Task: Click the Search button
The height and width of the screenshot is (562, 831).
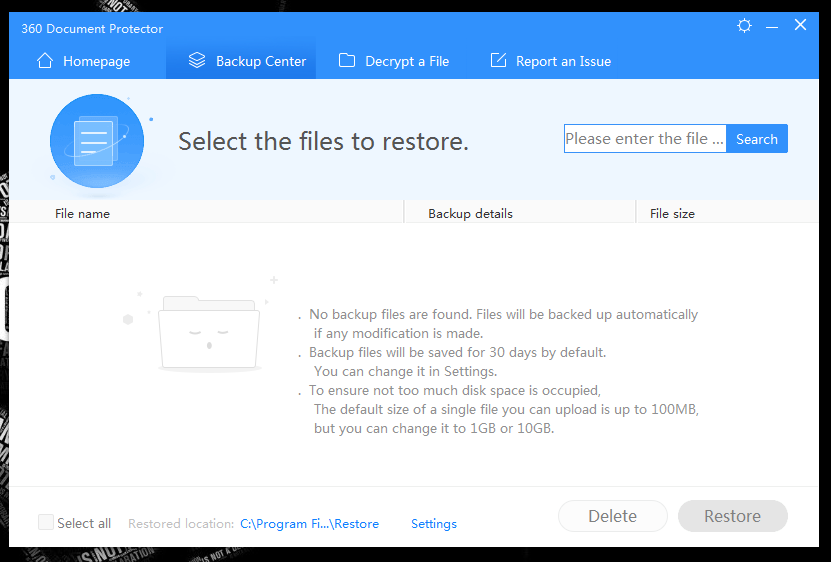Action: [757, 139]
